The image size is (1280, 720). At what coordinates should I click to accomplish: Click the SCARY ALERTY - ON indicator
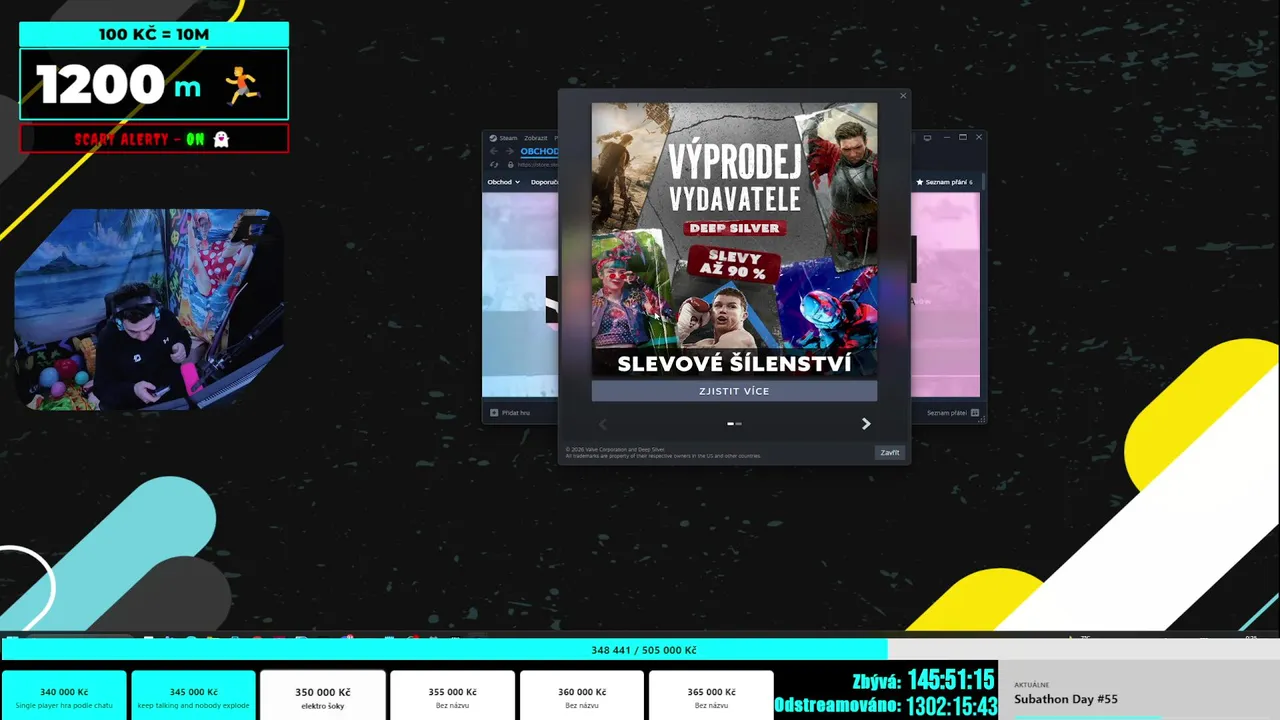coord(154,139)
